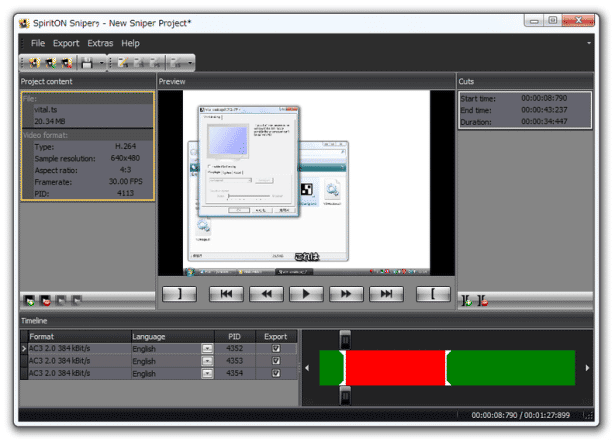Click the remove file icon with red badge
The width and height of the screenshot is (615, 442).
(x=45, y=301)
